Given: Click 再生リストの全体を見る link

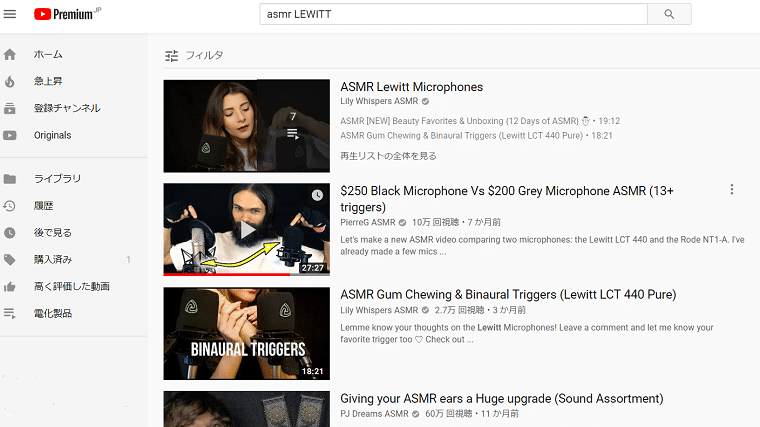Looking at the screenshot, I should click(x=388, y=156).
